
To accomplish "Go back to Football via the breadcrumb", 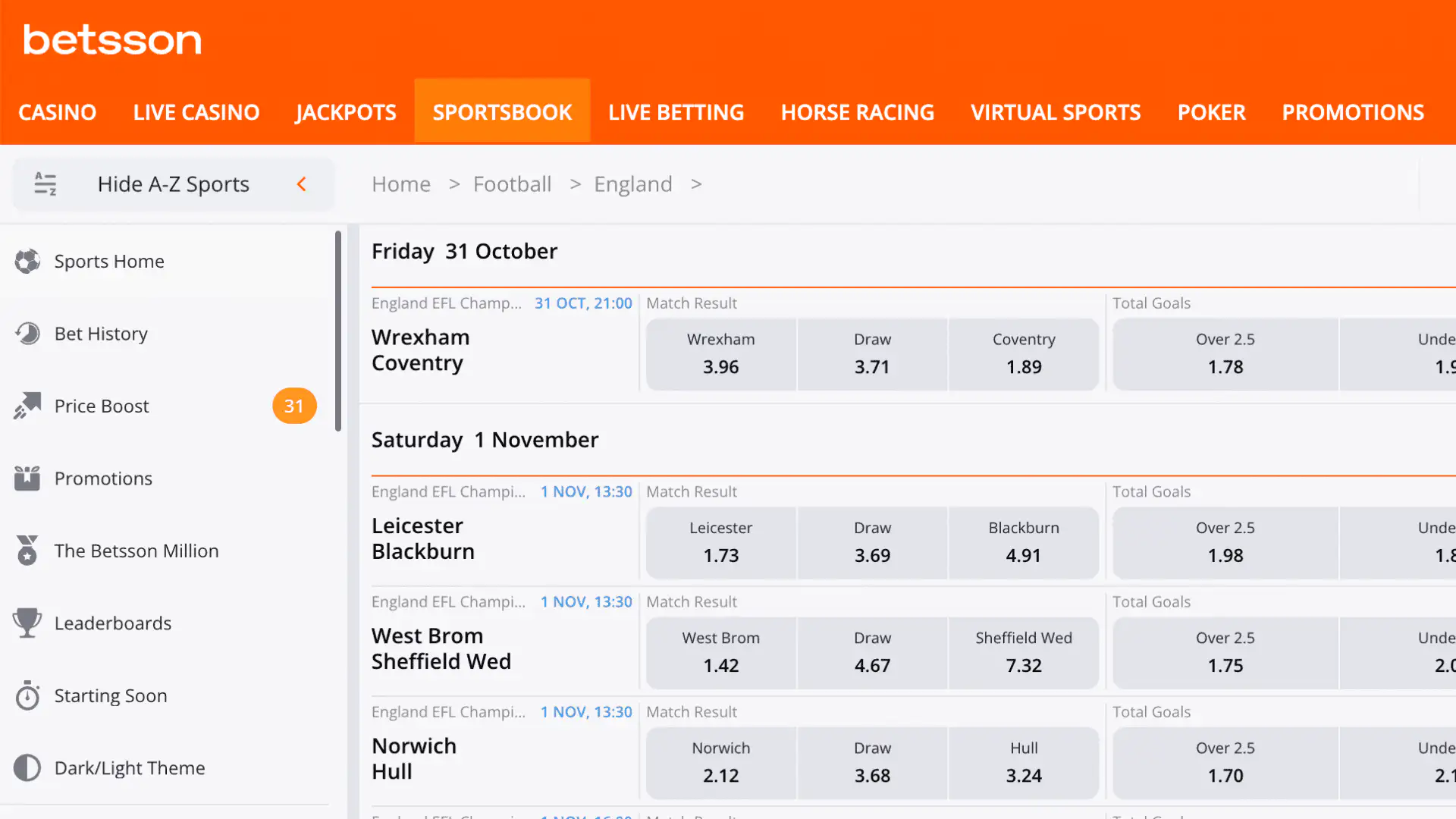I will (x=512, y=184).
